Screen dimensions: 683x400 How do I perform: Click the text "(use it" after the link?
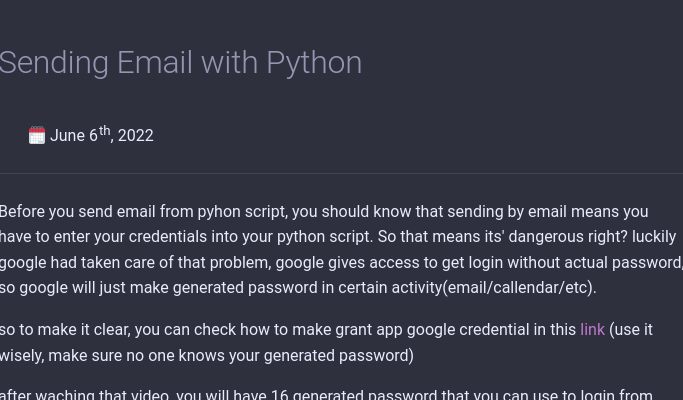[631, 330]
